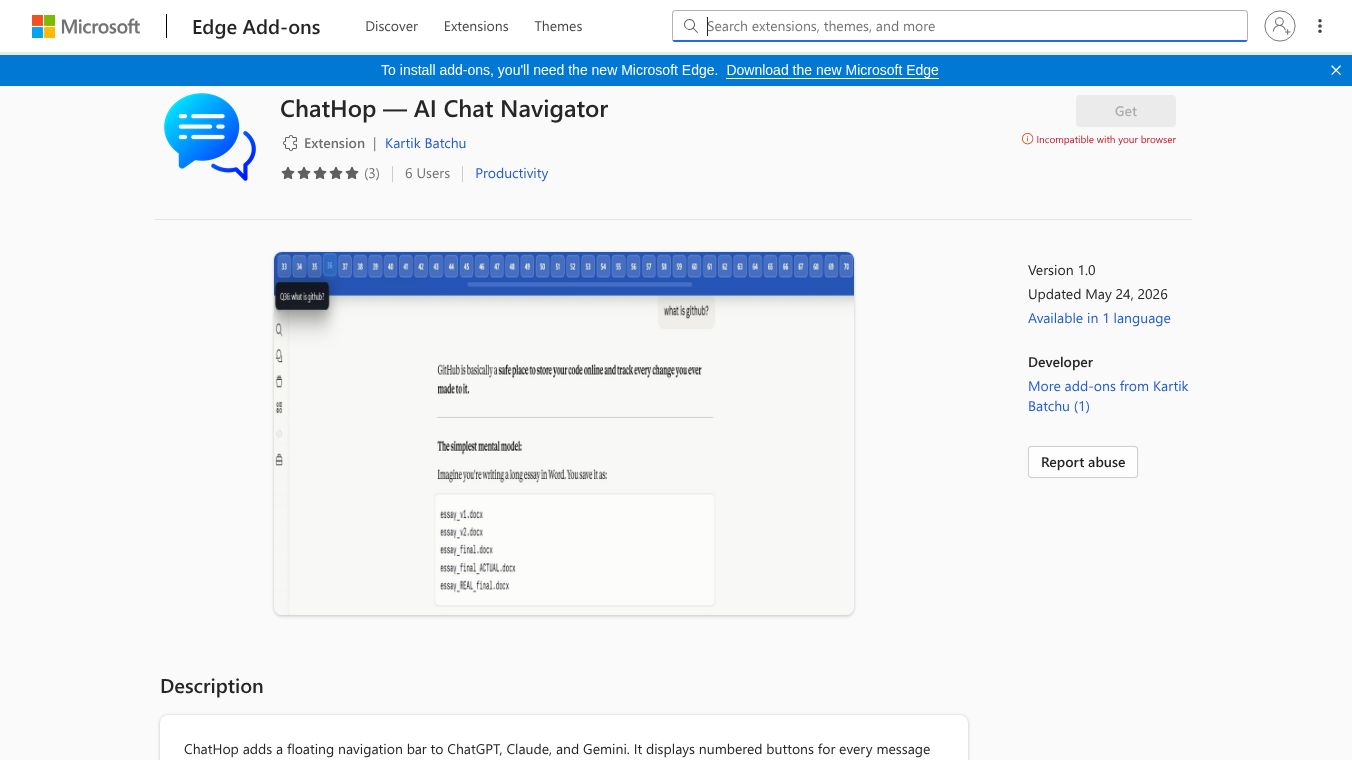The width and height of the screenshot is (1352, 760).
Task: Click the Extension puzzle-piece icon
Action: coord(290,143)
